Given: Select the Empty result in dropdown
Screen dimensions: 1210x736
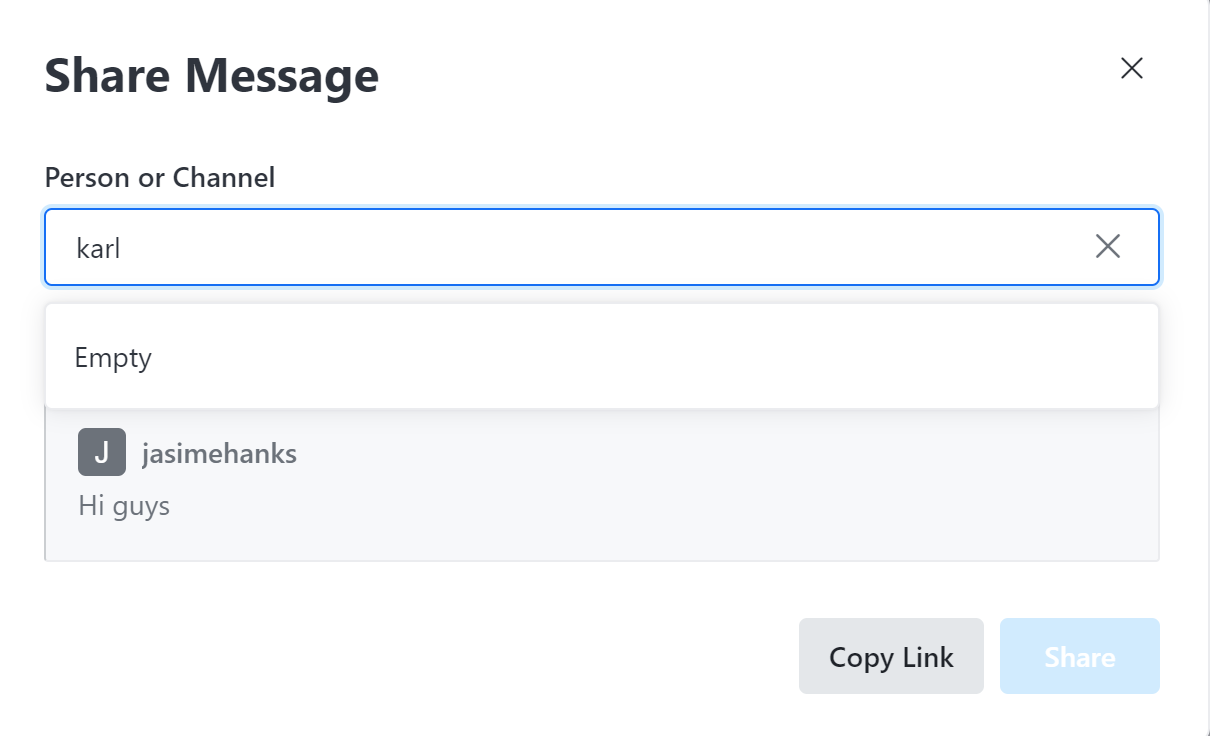Looking at the screenshot, I should pos(113,357).
